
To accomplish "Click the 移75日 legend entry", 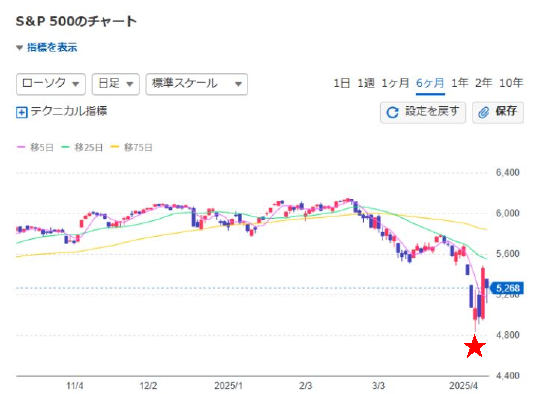I will [131, 148].
